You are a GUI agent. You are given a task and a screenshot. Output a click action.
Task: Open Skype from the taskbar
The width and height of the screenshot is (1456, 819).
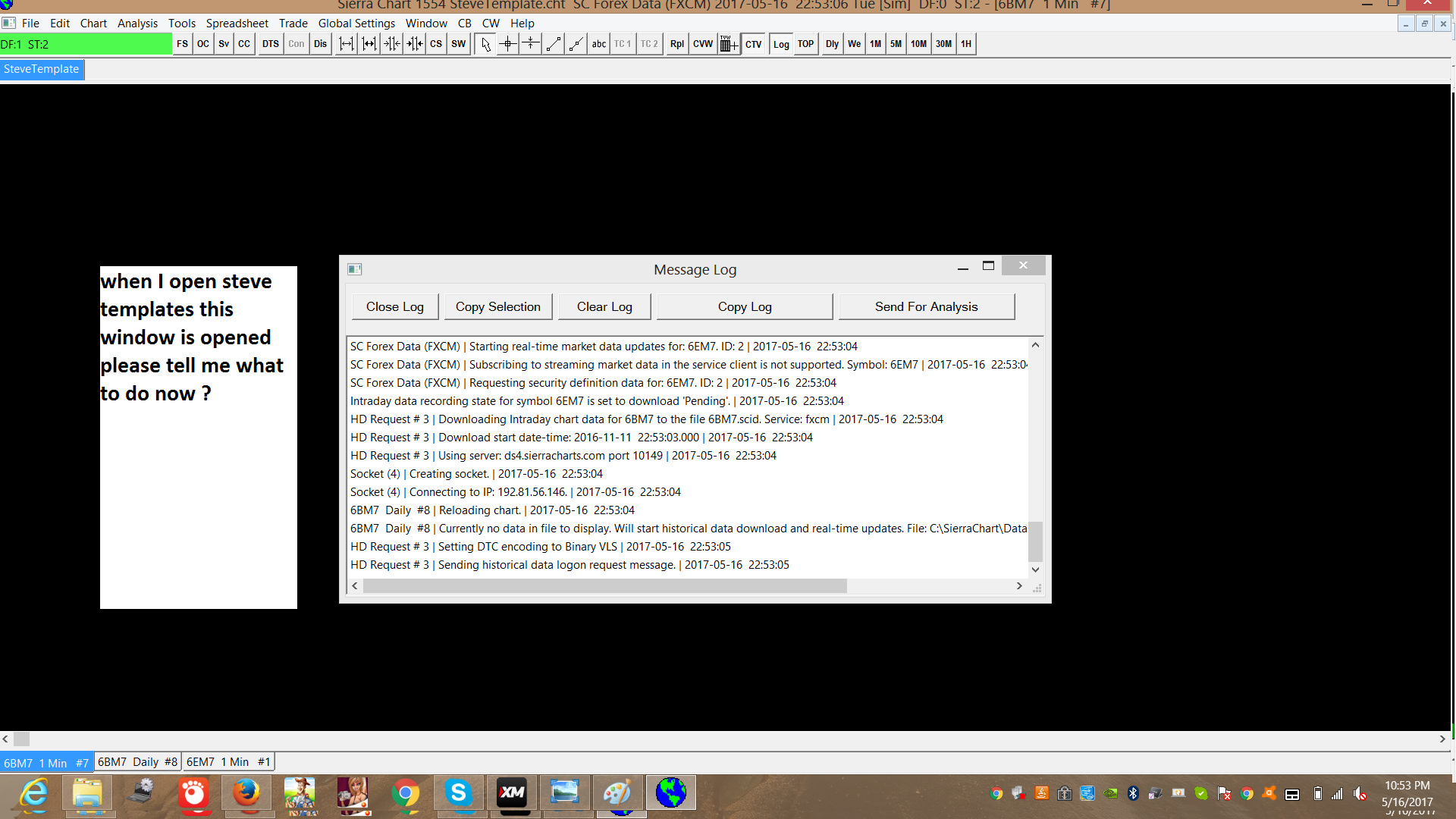458,793
